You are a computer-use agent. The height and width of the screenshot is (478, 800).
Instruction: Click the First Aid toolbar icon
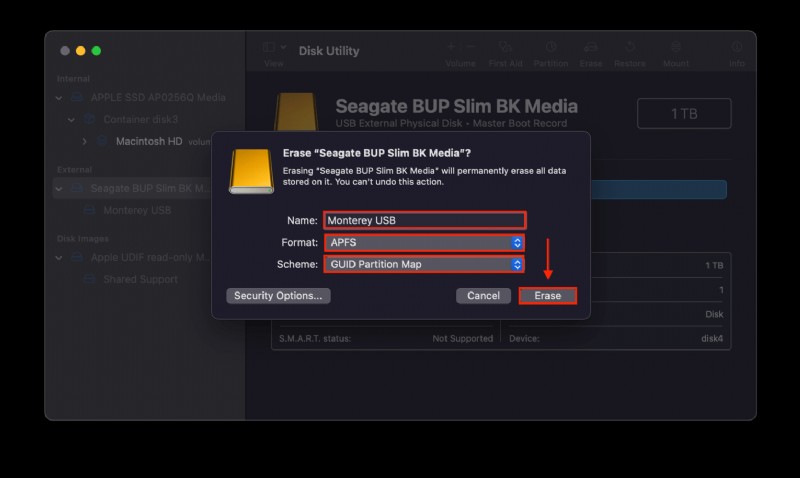click(x=505, y=47)
